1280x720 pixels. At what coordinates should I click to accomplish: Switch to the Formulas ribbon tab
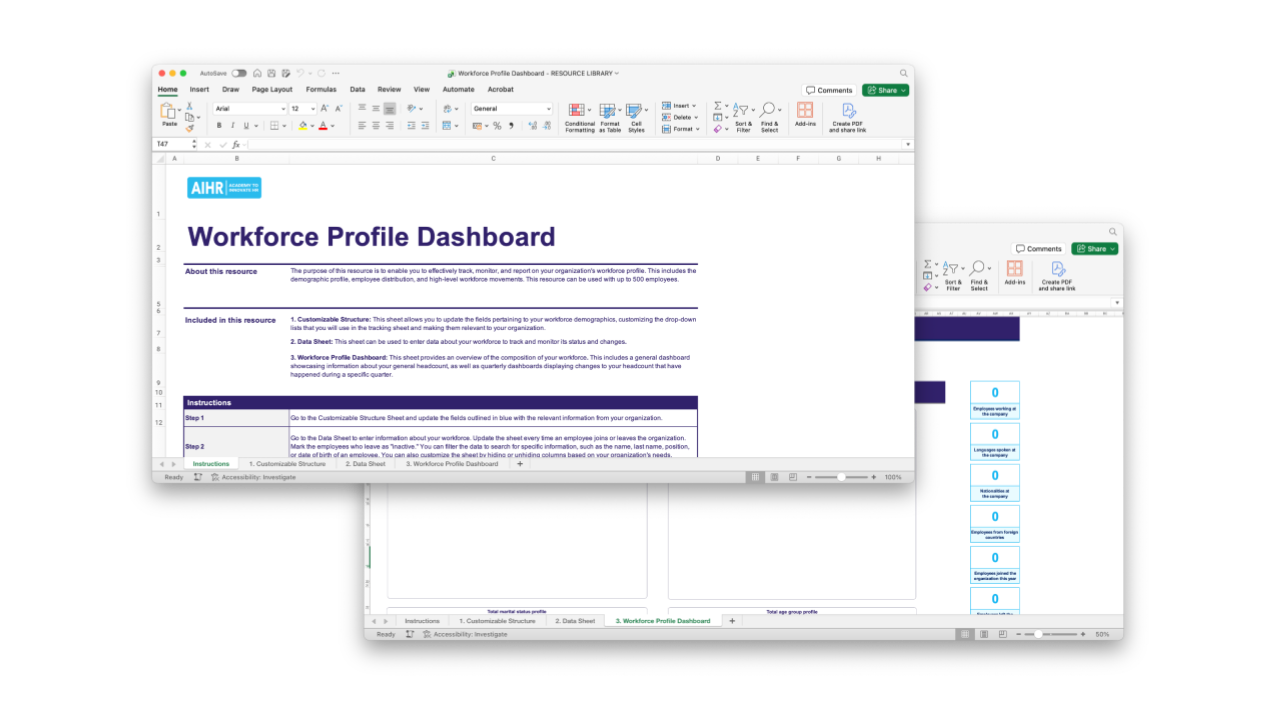coord(321,89)
